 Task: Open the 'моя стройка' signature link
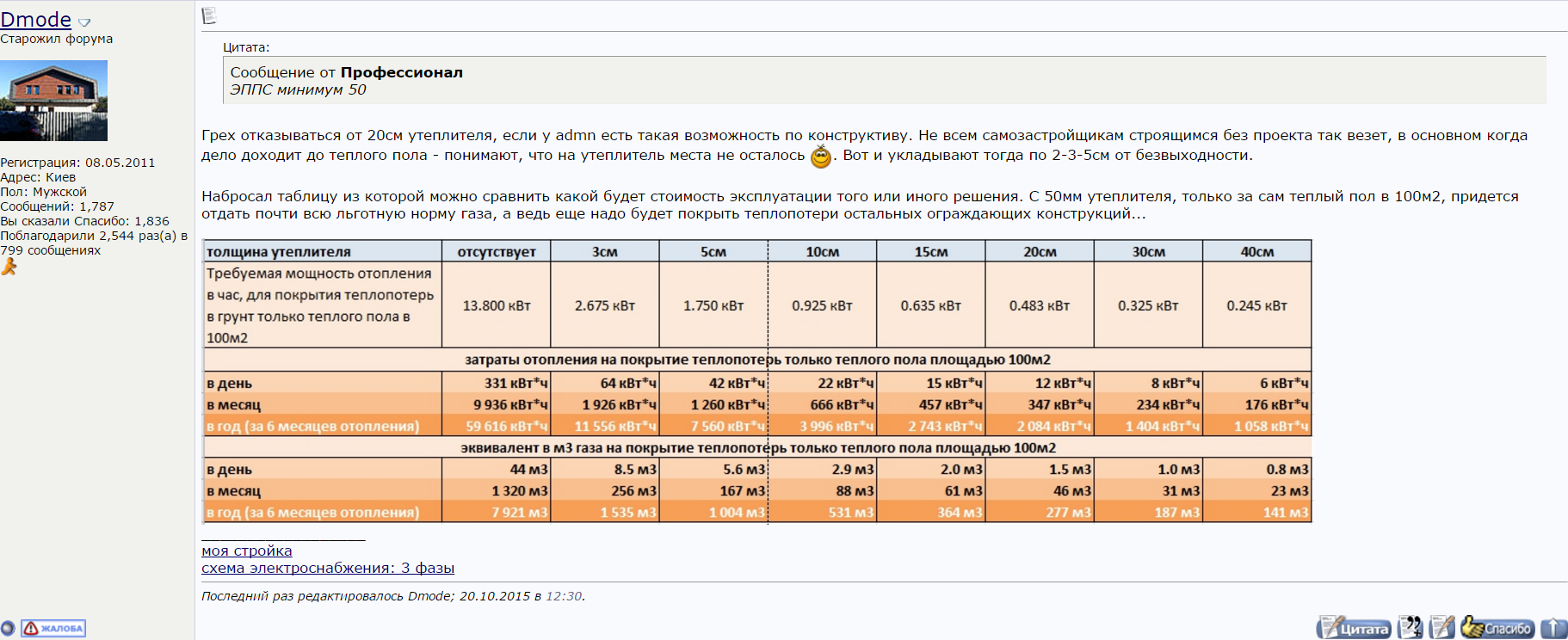[247, 551]
